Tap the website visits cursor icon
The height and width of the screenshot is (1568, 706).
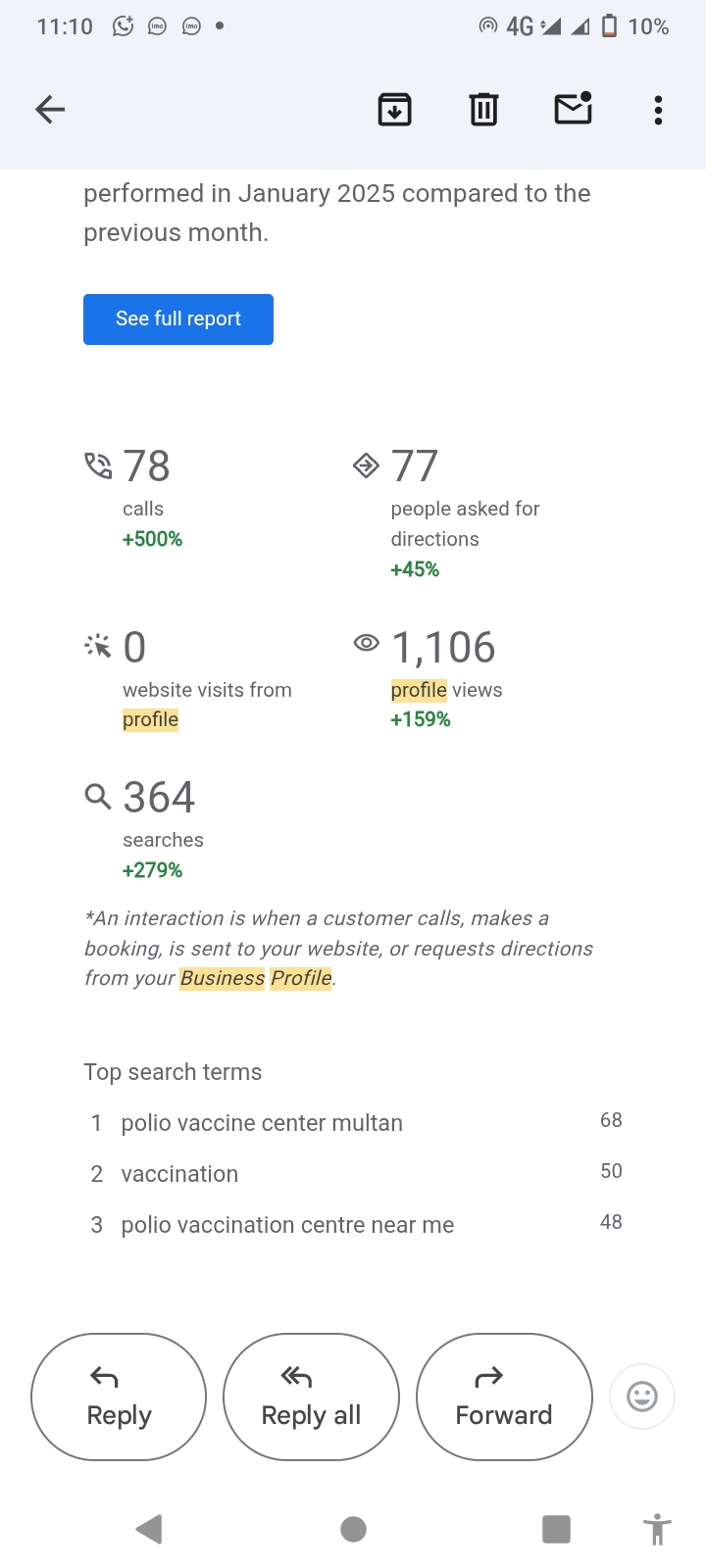coord(98,646)
